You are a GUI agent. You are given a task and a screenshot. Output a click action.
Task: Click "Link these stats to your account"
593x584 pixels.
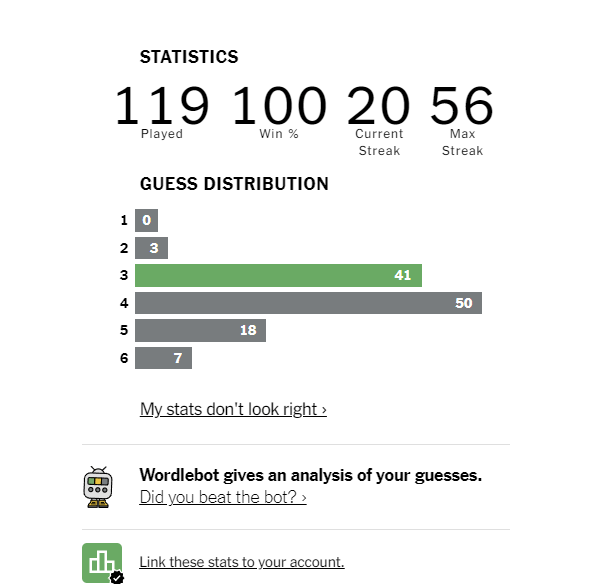pyautogui.click(x=242, y=562)
